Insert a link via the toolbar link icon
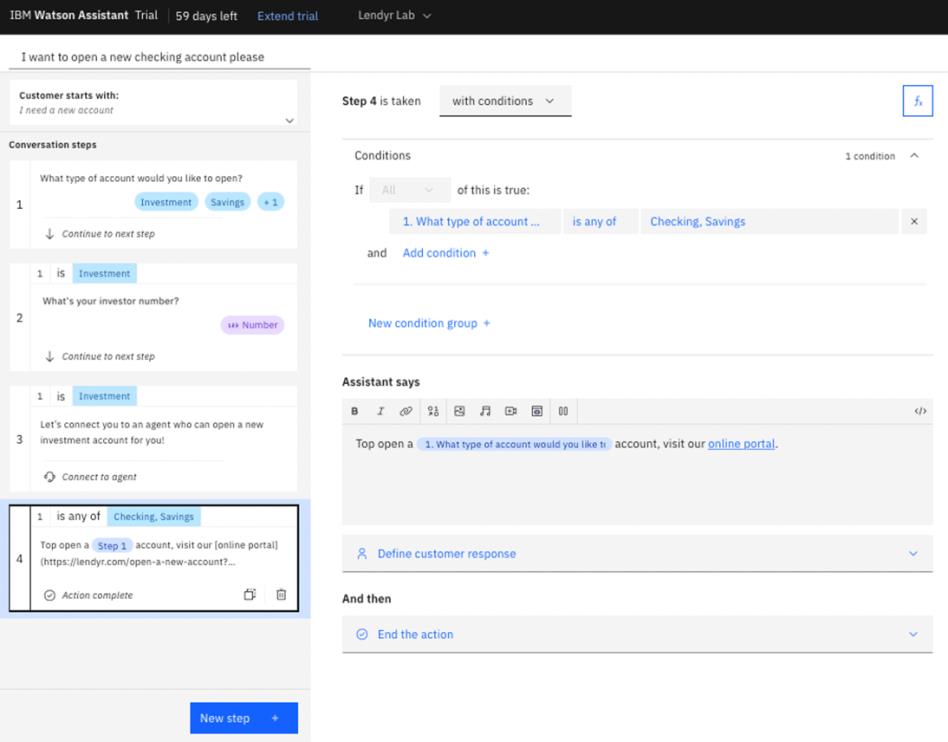The image size is (948, 742). pos(406,411)
